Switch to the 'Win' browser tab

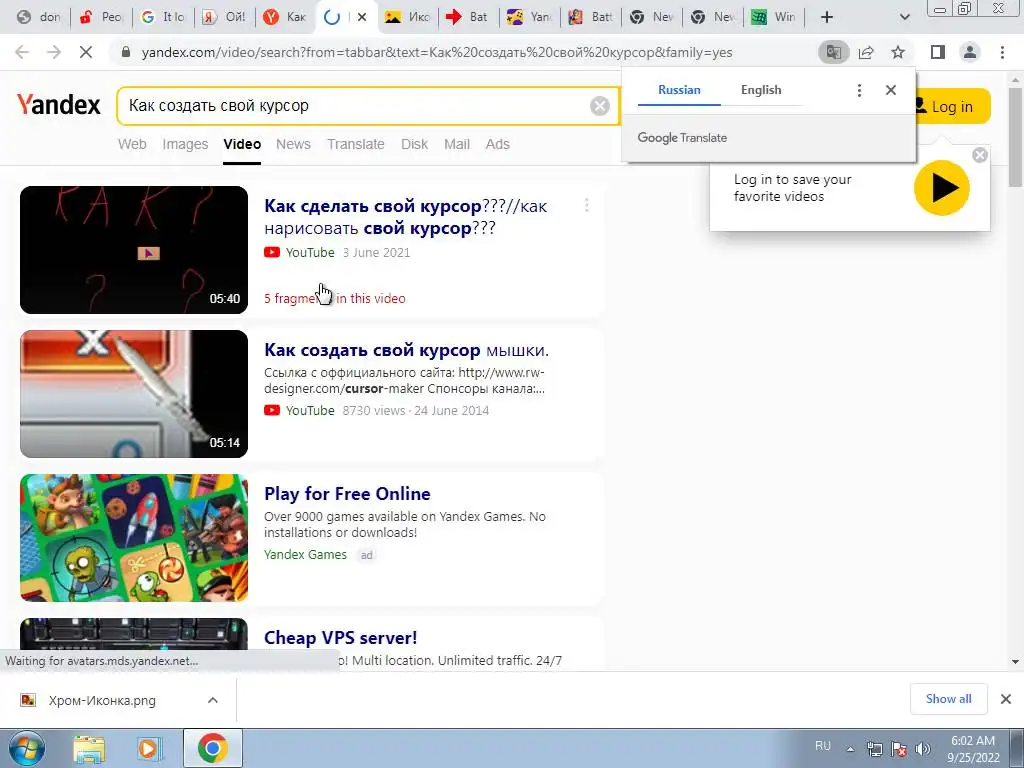pos(773,17)
